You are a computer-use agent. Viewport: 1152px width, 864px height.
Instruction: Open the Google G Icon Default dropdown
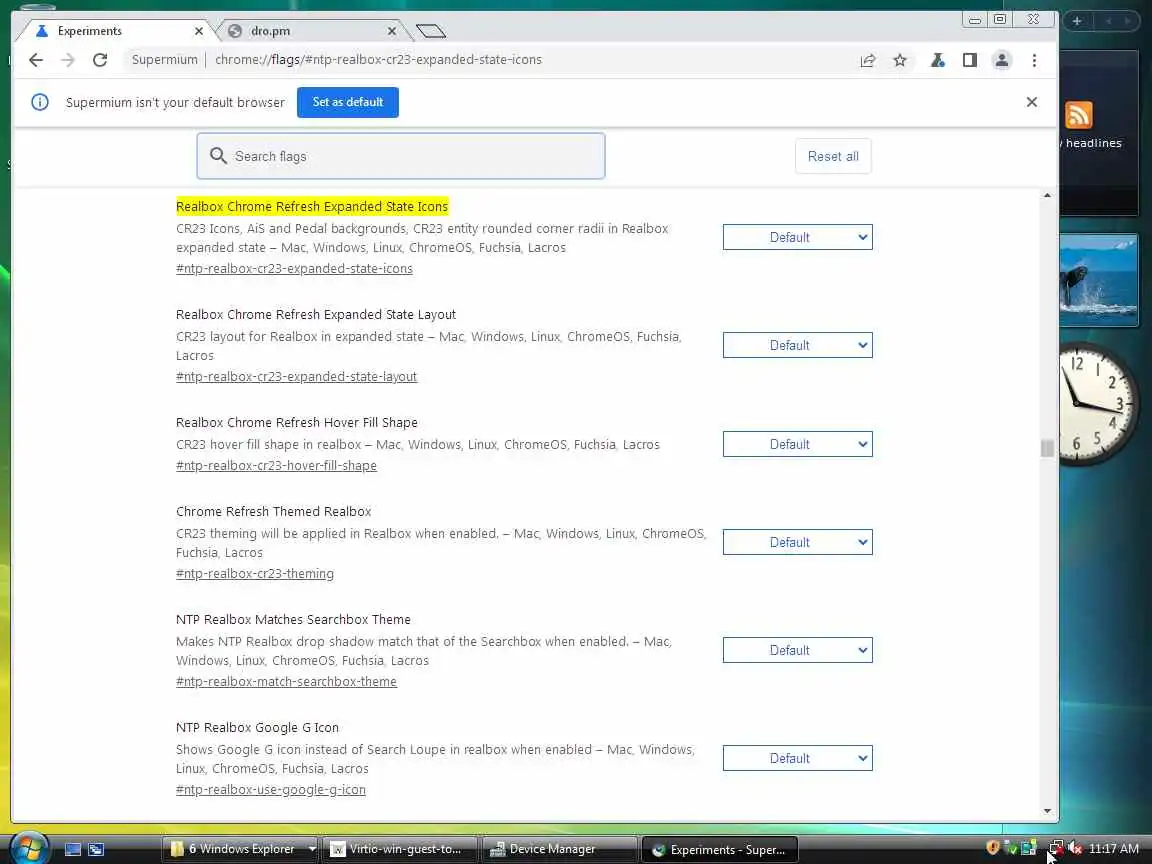pos(797,758)
